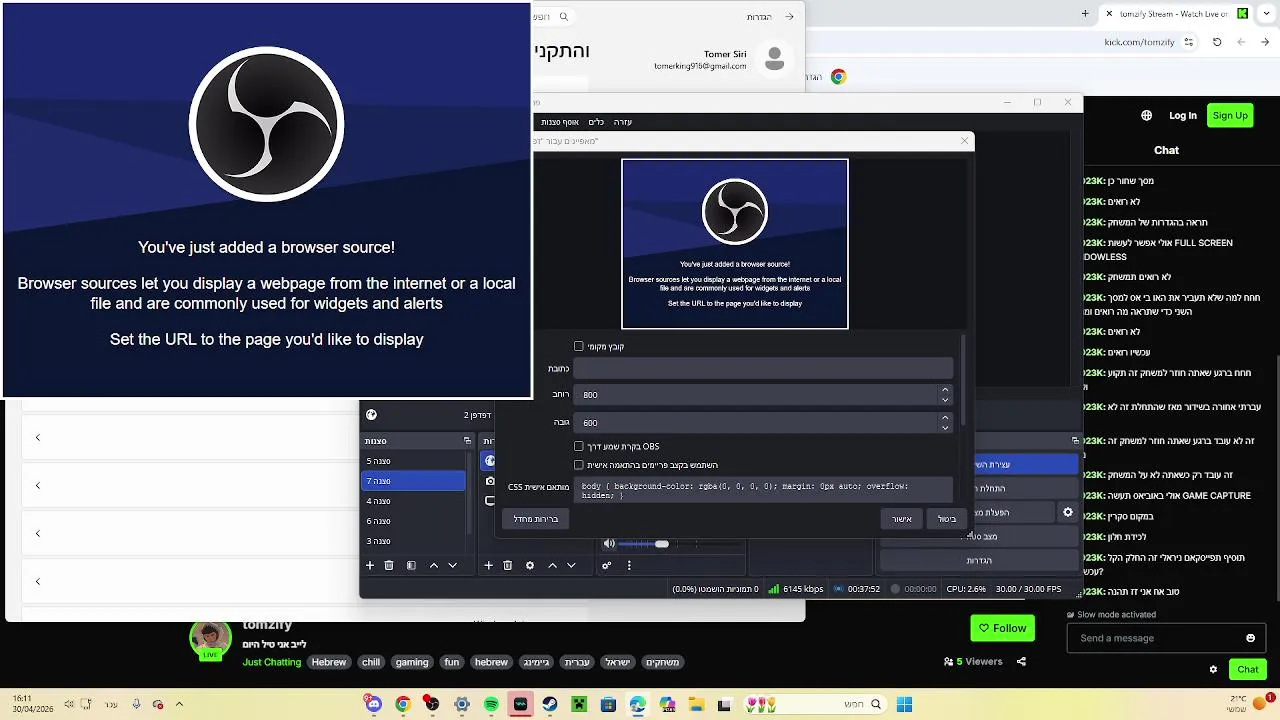The height and width of the screenshot is (720, 1280).
Task: Click the Tomer Siri profile avatar
Action: [774, 58]
